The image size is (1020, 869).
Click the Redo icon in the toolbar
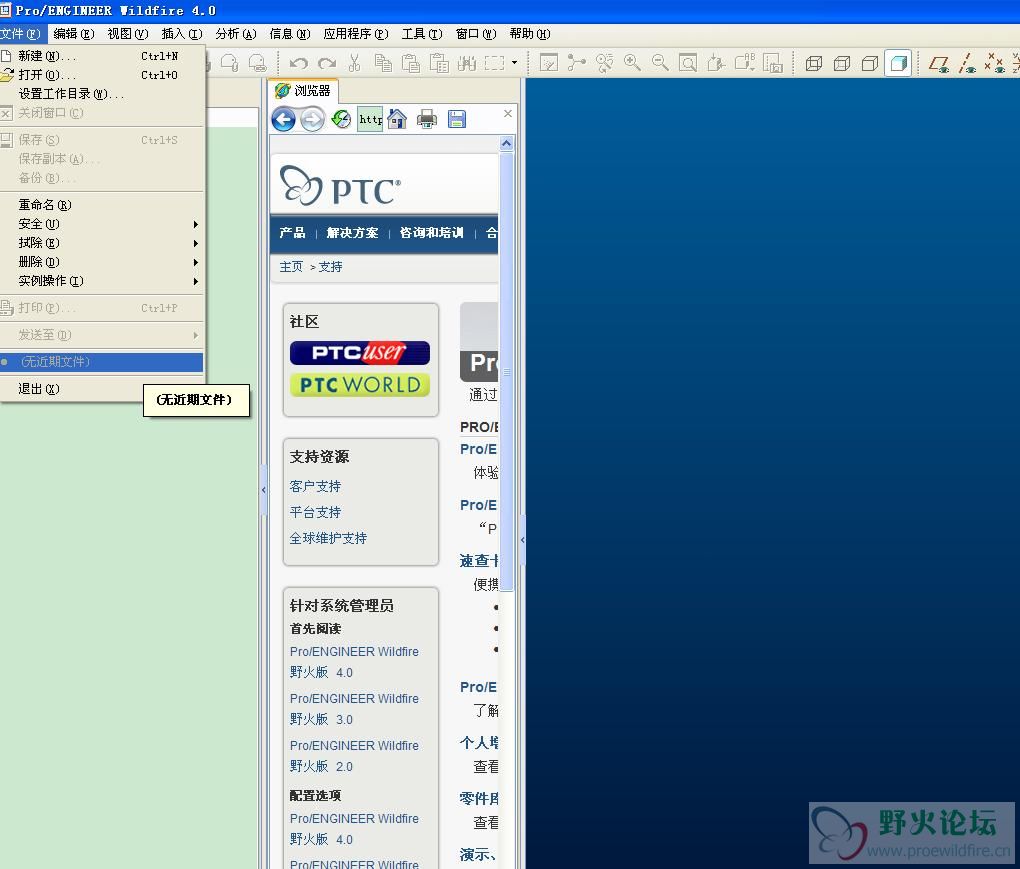(x=327, y=63)
